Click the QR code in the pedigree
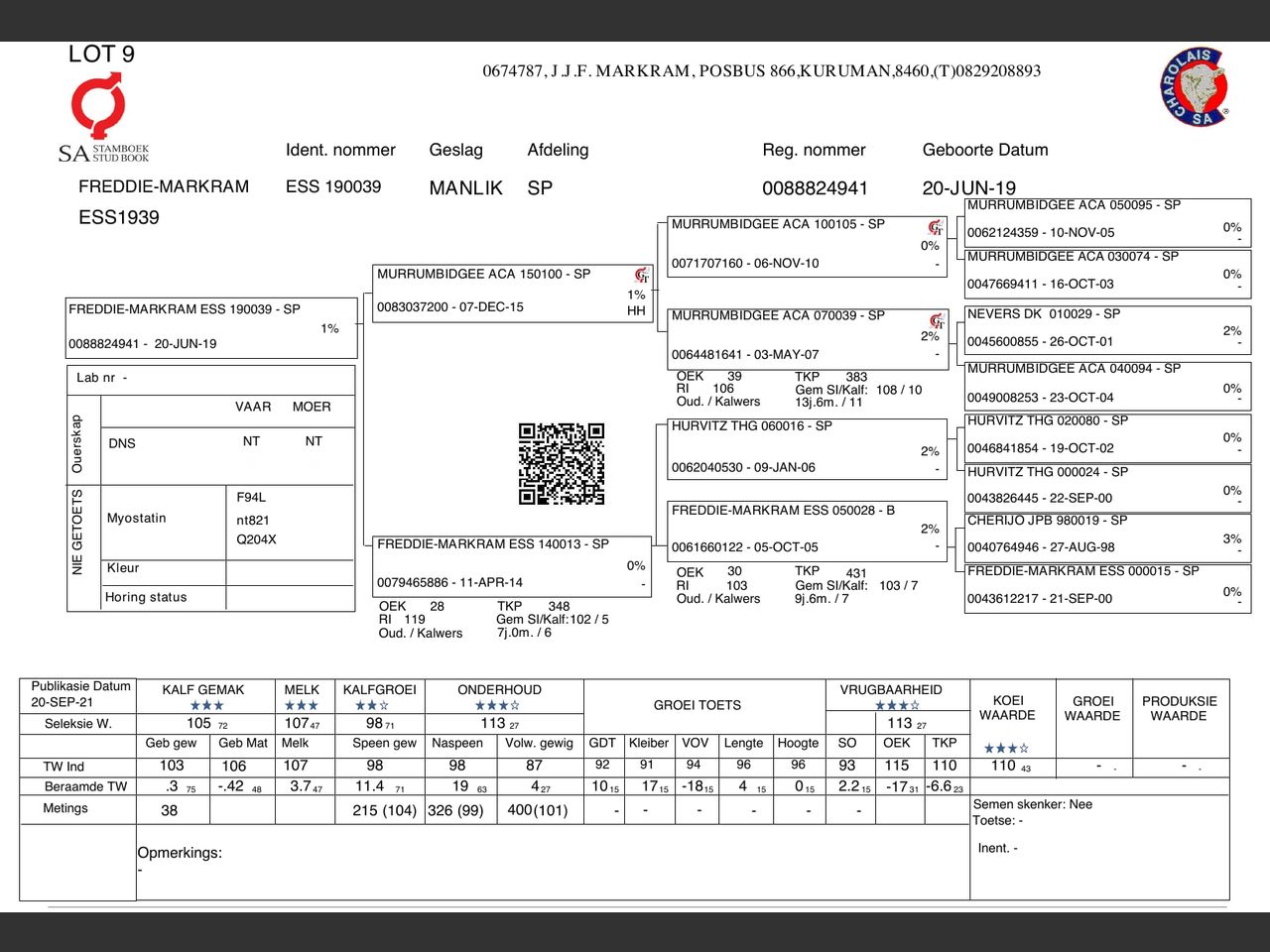The width and height of the screenshot is (1270, 952). (562, 464)
